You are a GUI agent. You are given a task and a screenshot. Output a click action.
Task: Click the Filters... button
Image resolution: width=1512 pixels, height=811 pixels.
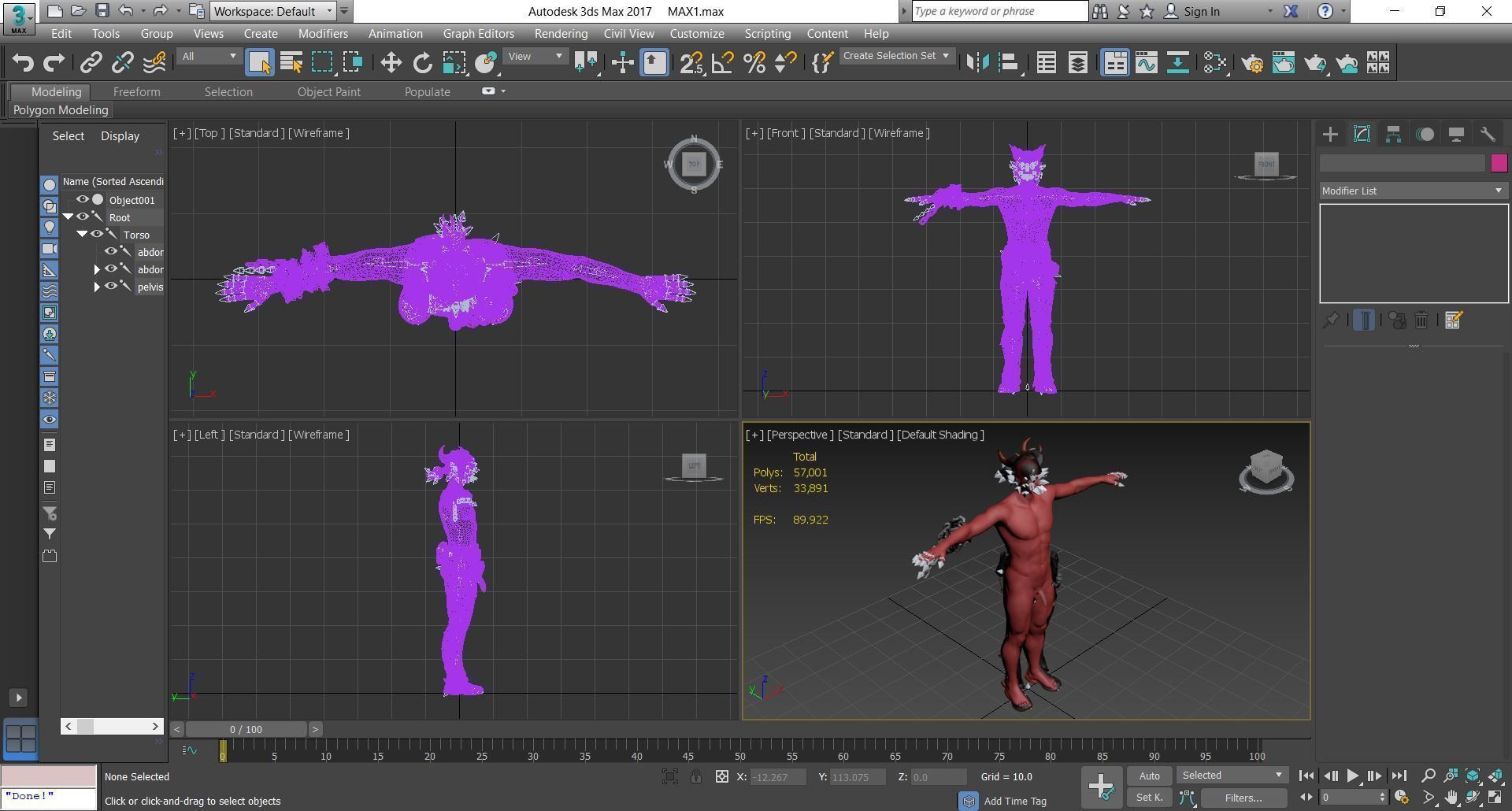tap(1243, 798)
